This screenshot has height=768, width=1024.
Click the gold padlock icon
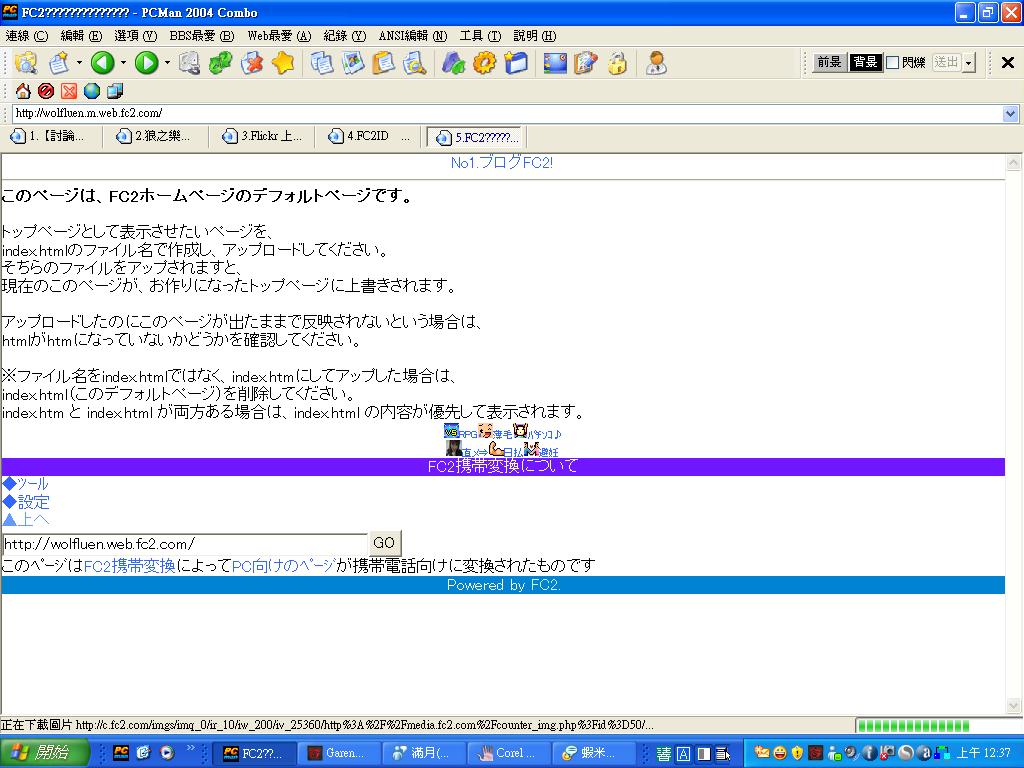(x=617, y=63)
